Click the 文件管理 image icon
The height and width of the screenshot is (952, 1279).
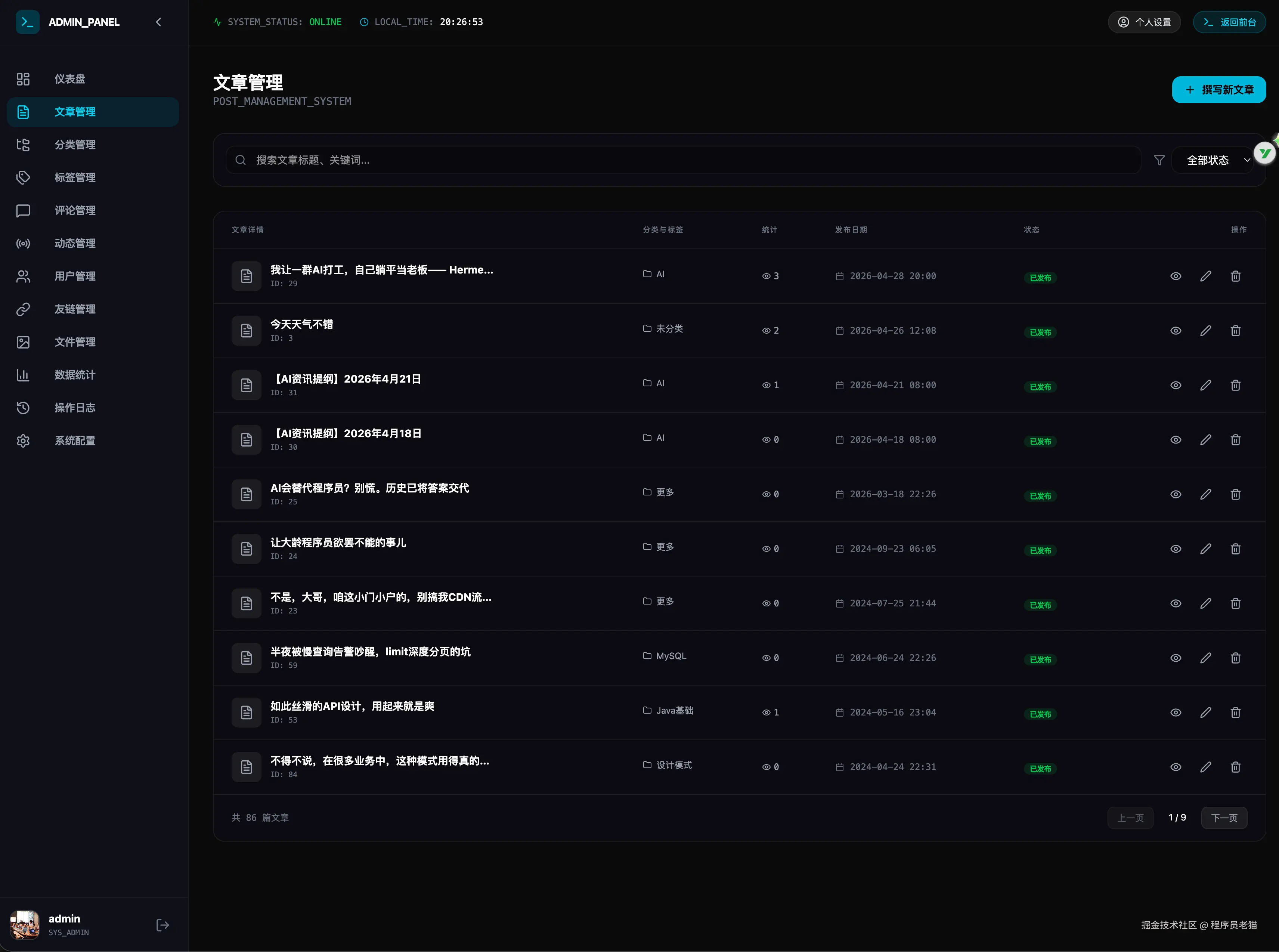(23, 342)
